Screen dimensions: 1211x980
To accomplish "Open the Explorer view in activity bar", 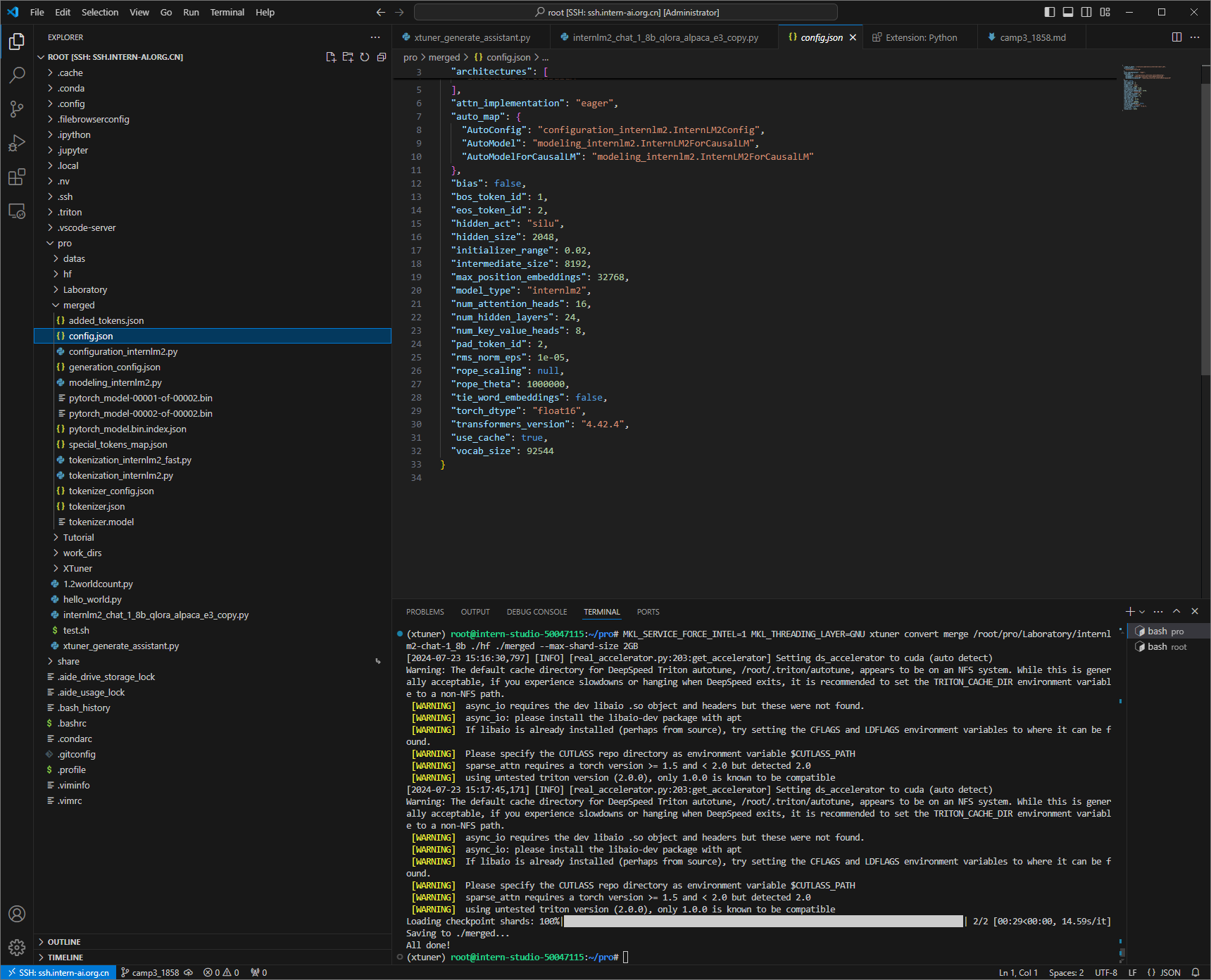I will [x=17, y=42].
